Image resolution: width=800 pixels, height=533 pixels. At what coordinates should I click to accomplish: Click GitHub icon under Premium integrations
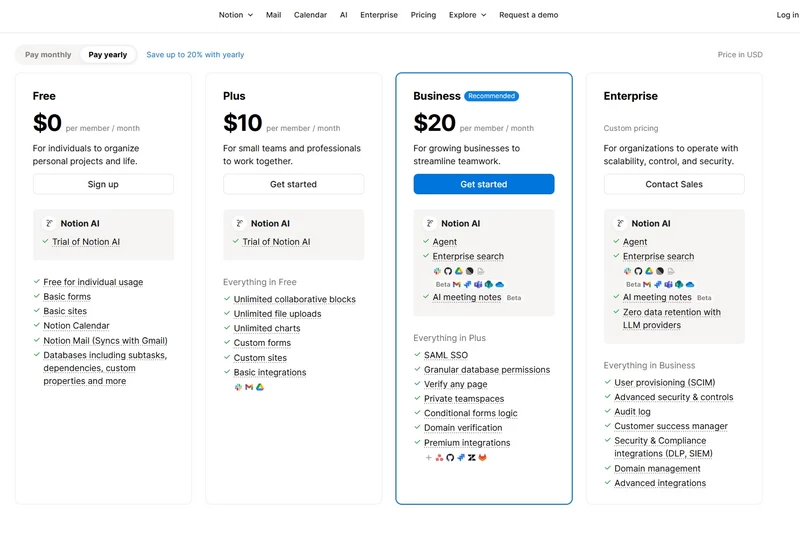pos(450,458)
